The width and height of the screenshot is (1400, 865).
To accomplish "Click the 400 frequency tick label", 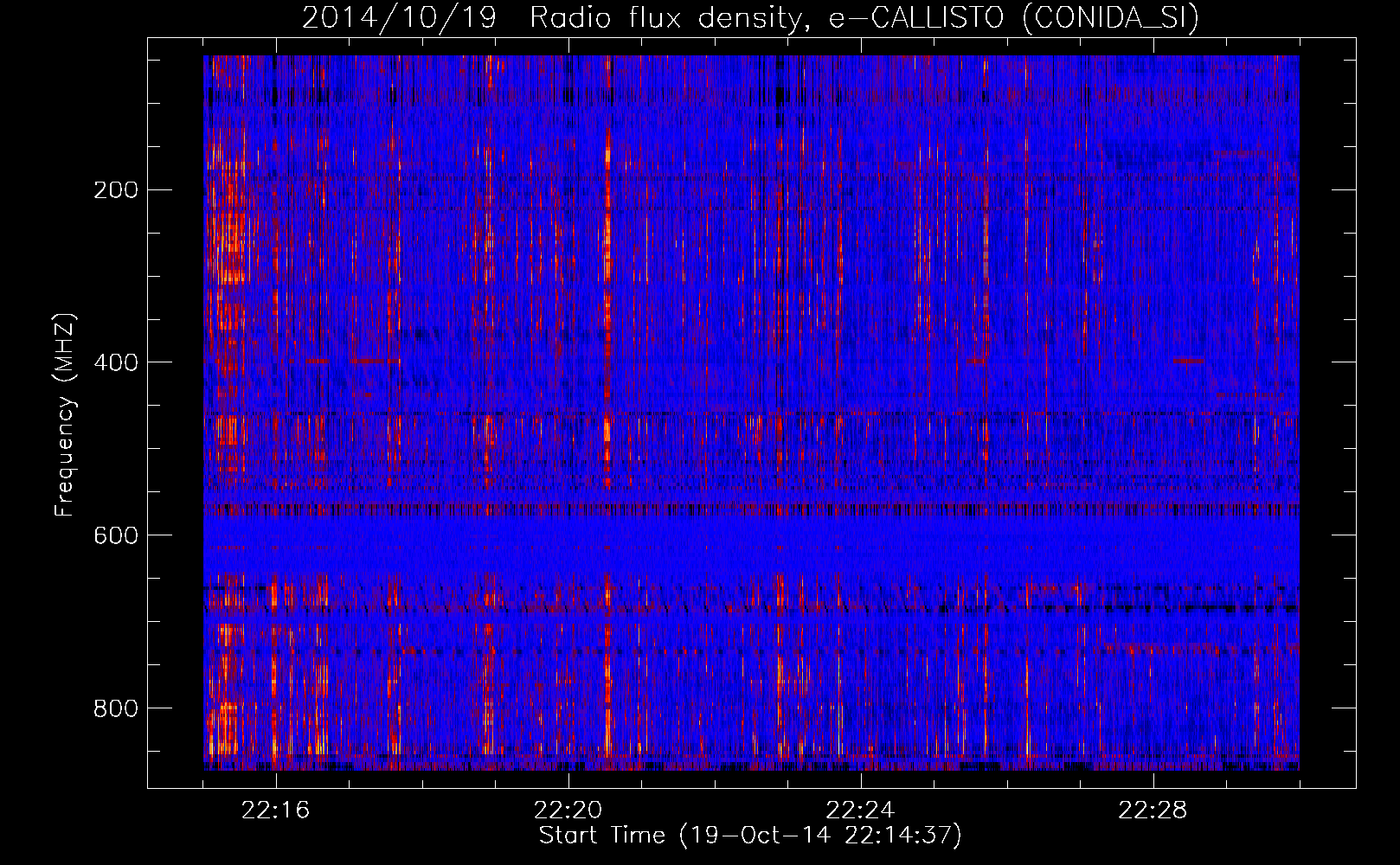I will 115,362.
